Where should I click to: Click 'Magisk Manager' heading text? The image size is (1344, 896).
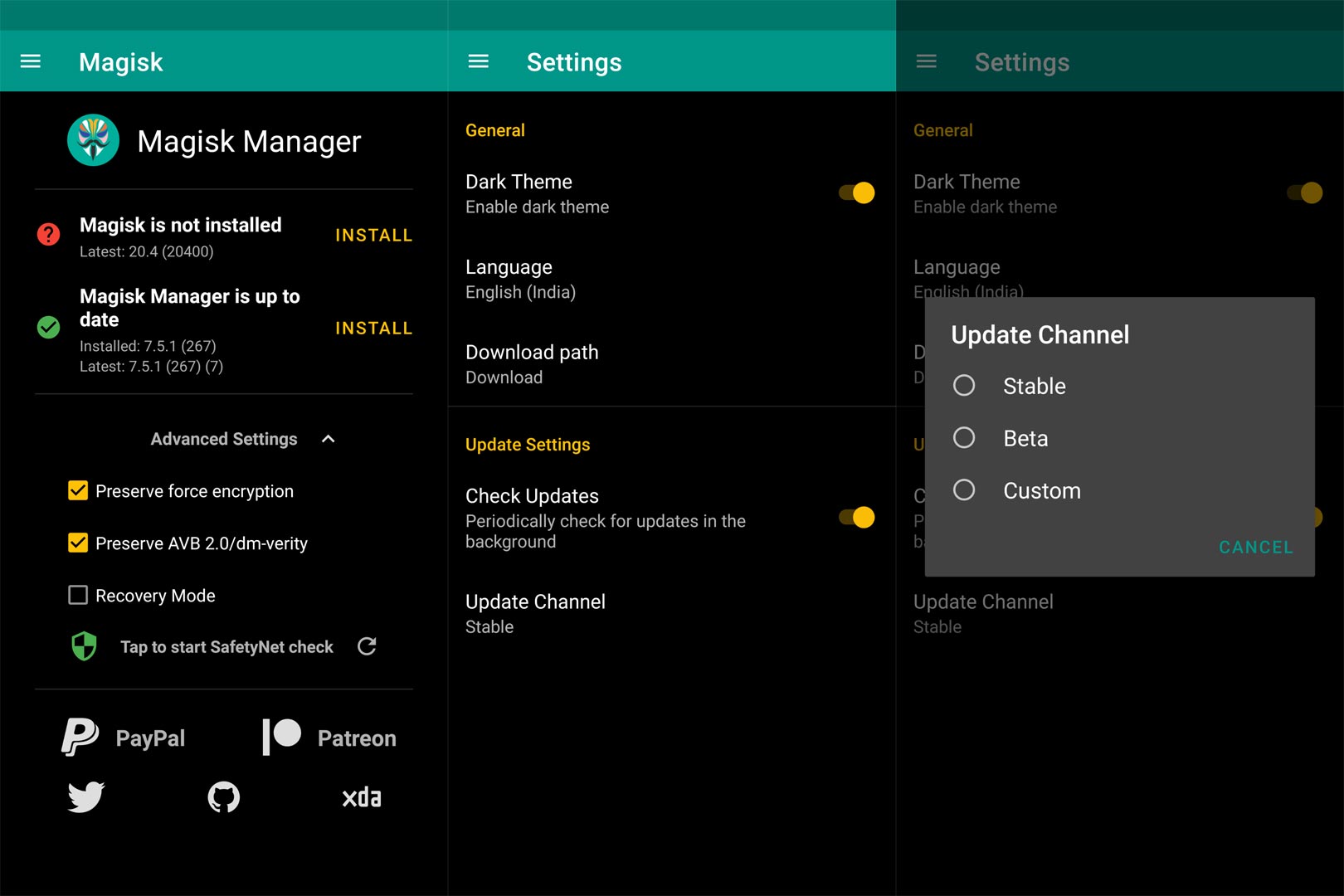click(x=249, y=142)
